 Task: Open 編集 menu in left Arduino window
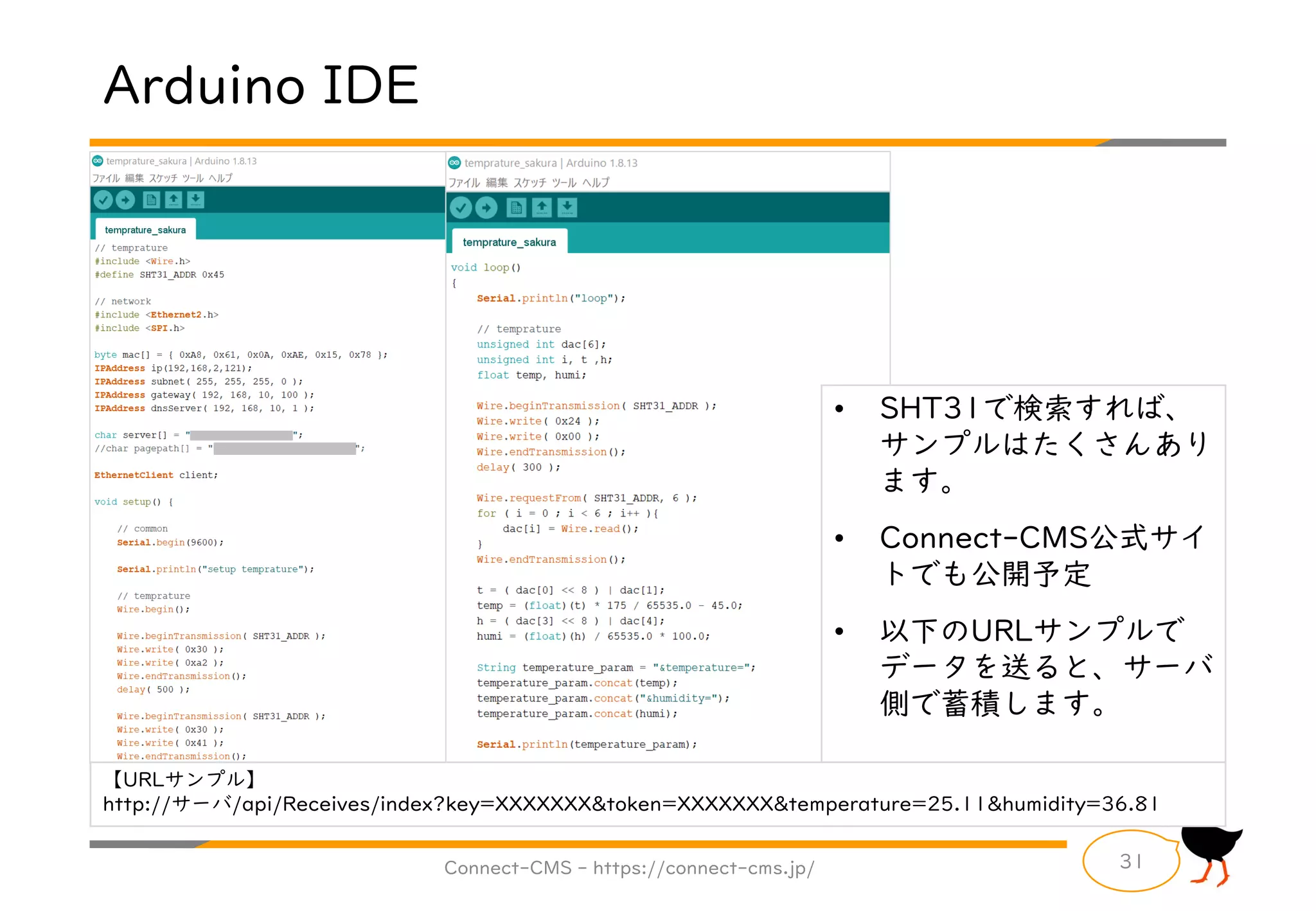[x=134, y=178]
